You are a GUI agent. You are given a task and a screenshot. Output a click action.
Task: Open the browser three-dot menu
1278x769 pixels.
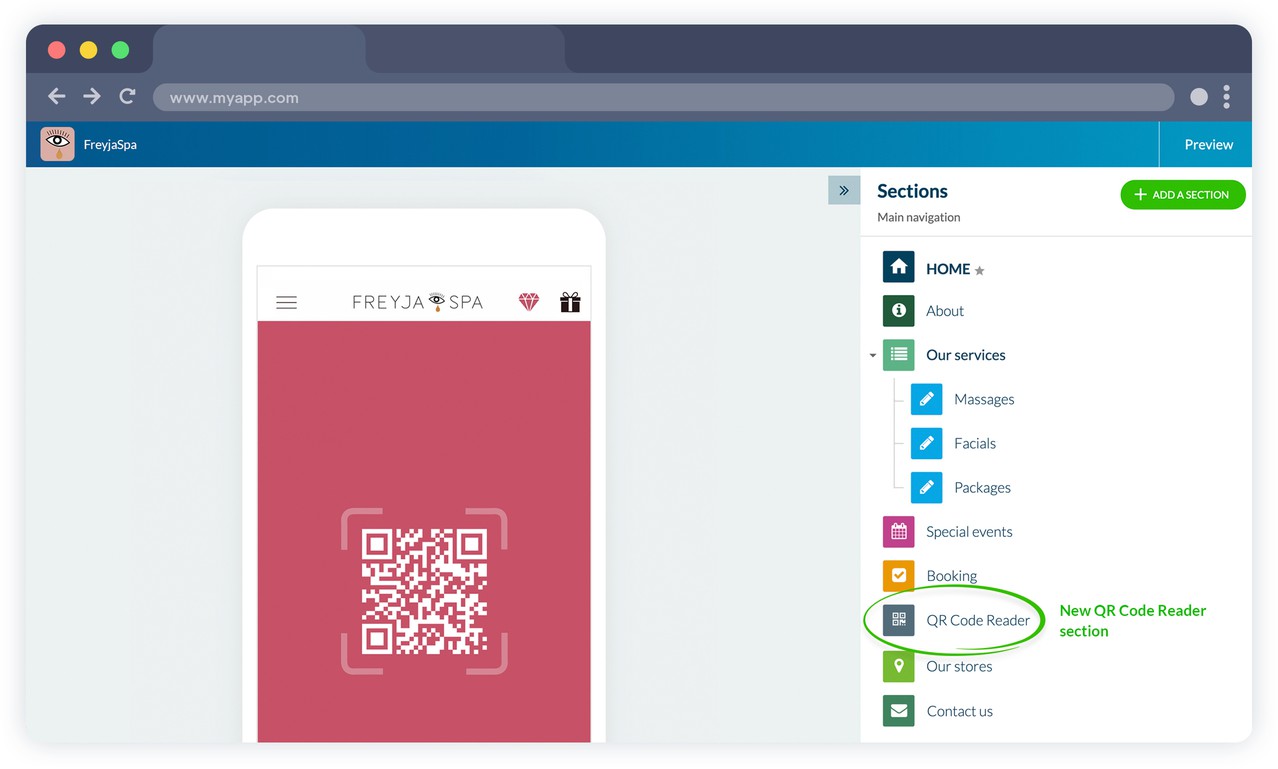[x=1226, y=97]
